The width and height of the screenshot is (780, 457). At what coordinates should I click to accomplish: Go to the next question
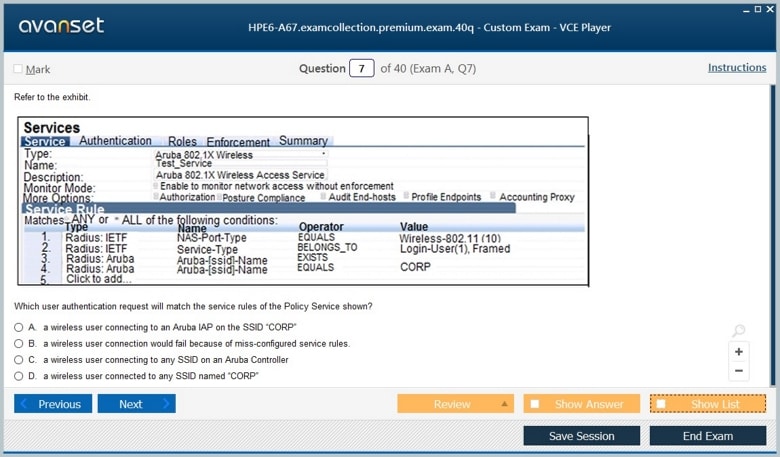[136, 404]
